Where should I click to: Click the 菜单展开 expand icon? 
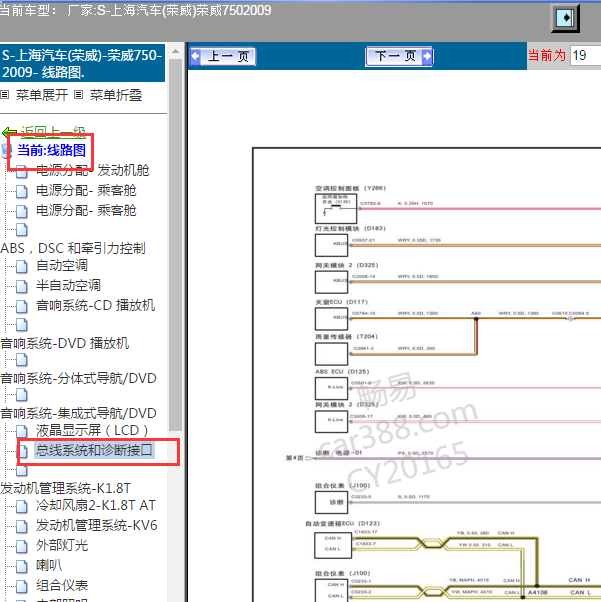tap(5, 94)
